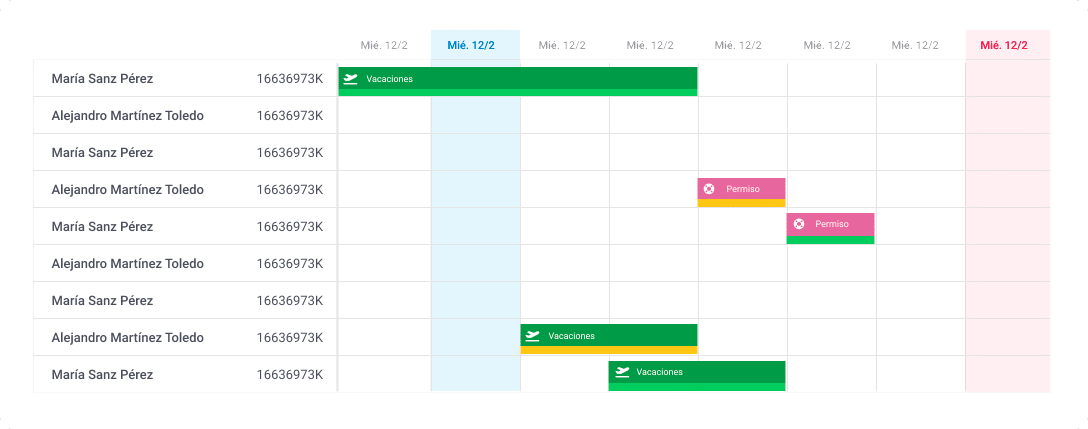1088x429 pixels.
Task: Click the airplane icon on the yellow-striped Vacaciones bar
Action: click(532, 336)
